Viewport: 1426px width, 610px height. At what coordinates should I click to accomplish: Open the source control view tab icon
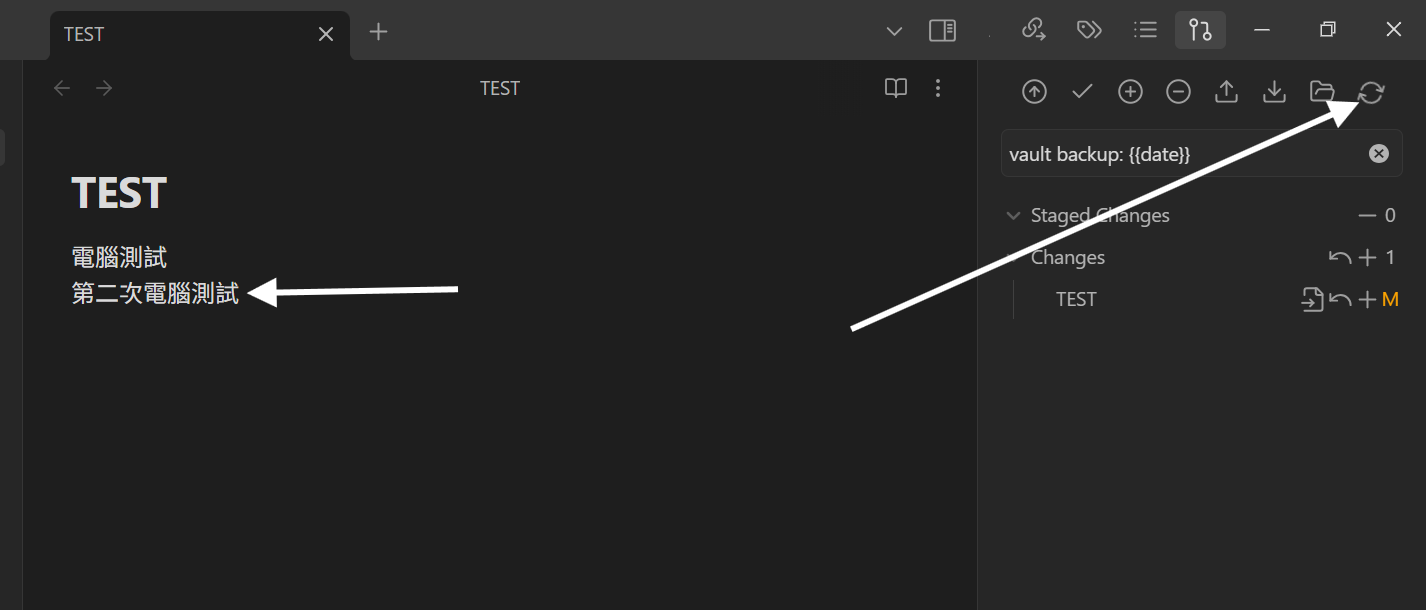coord(1200,30)
